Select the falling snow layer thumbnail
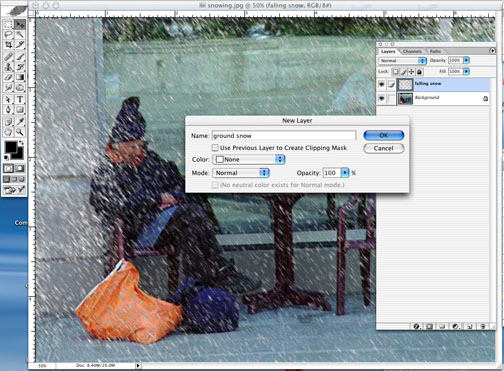 click(x=405, y=85)
